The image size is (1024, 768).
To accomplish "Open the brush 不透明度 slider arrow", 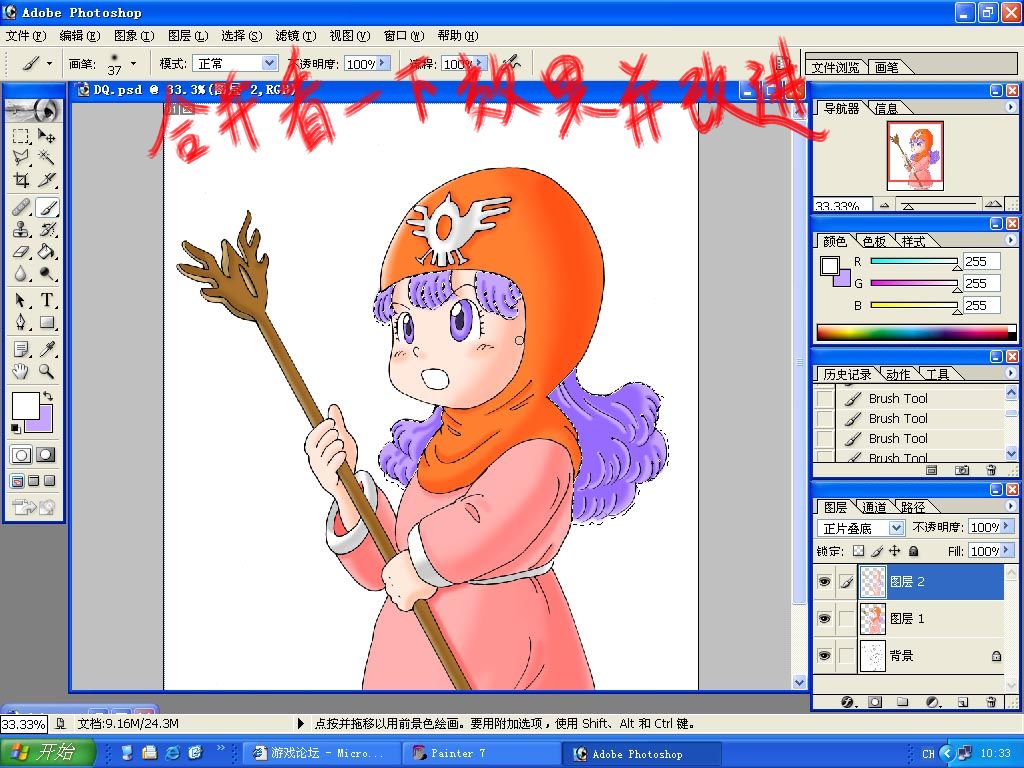I will pyautogui.click(x=383, y=63).
